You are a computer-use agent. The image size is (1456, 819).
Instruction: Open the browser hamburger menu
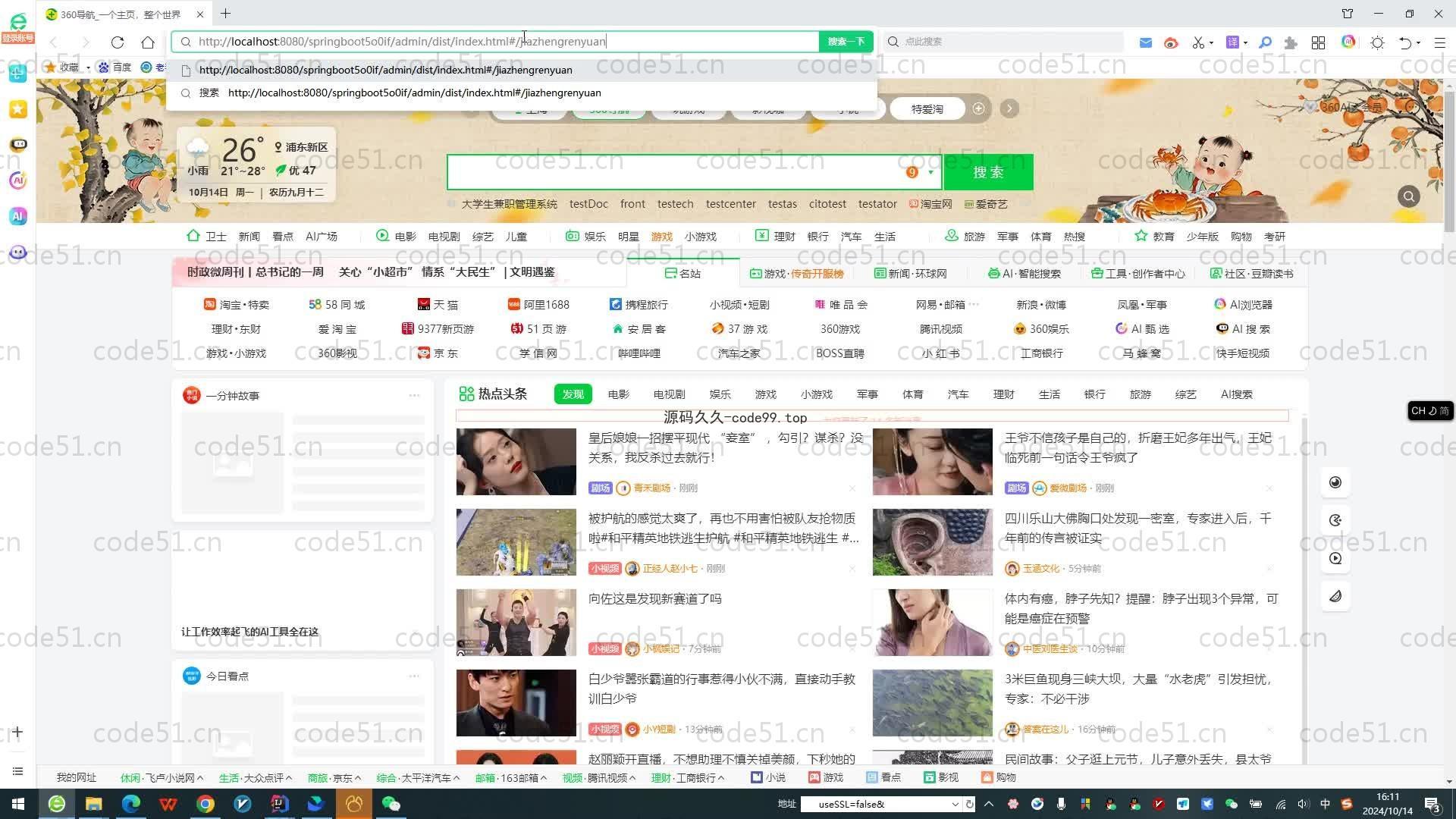1439,42
